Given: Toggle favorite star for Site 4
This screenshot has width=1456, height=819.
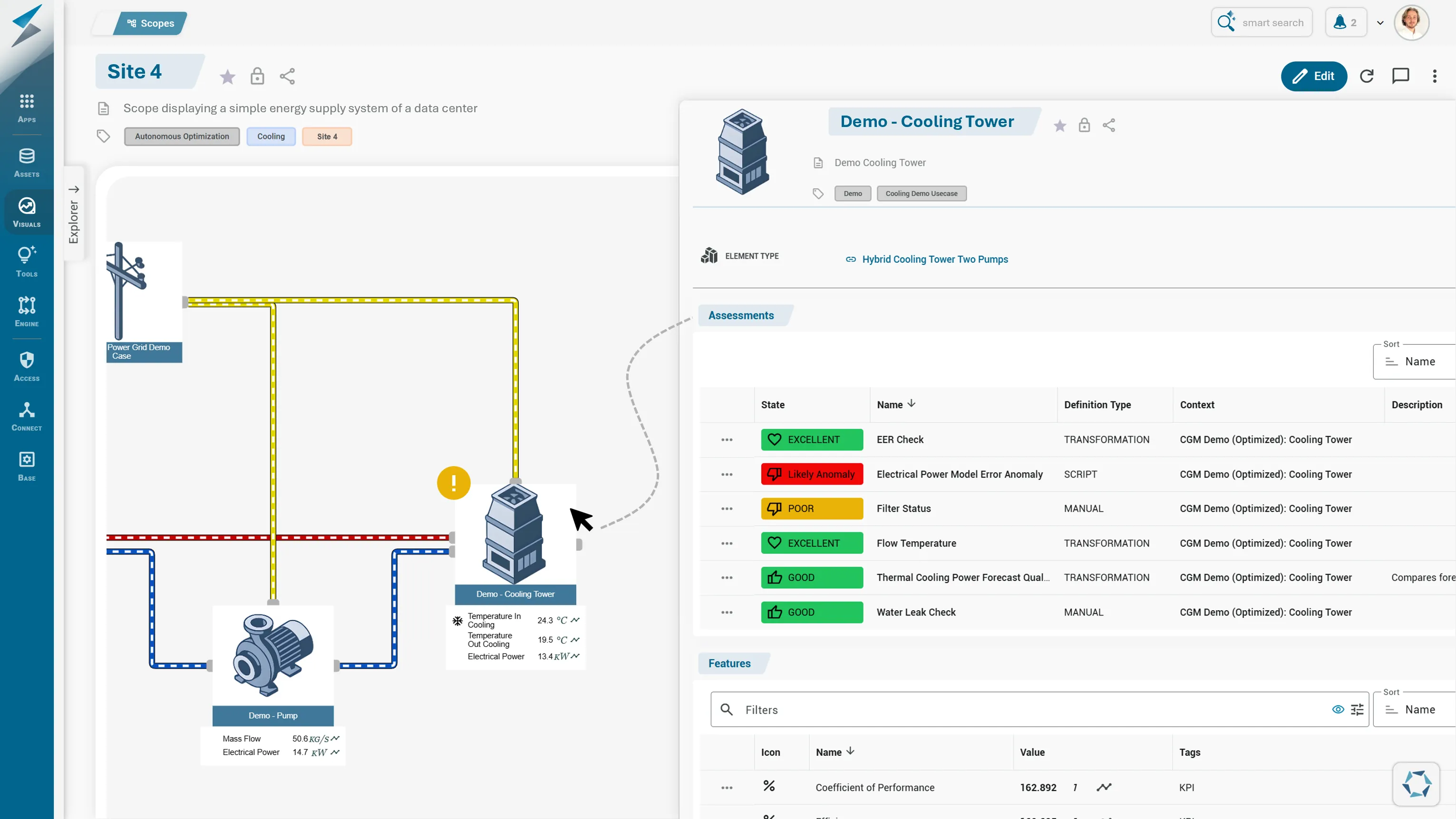Looking at the screenshot, I should 227,76.
